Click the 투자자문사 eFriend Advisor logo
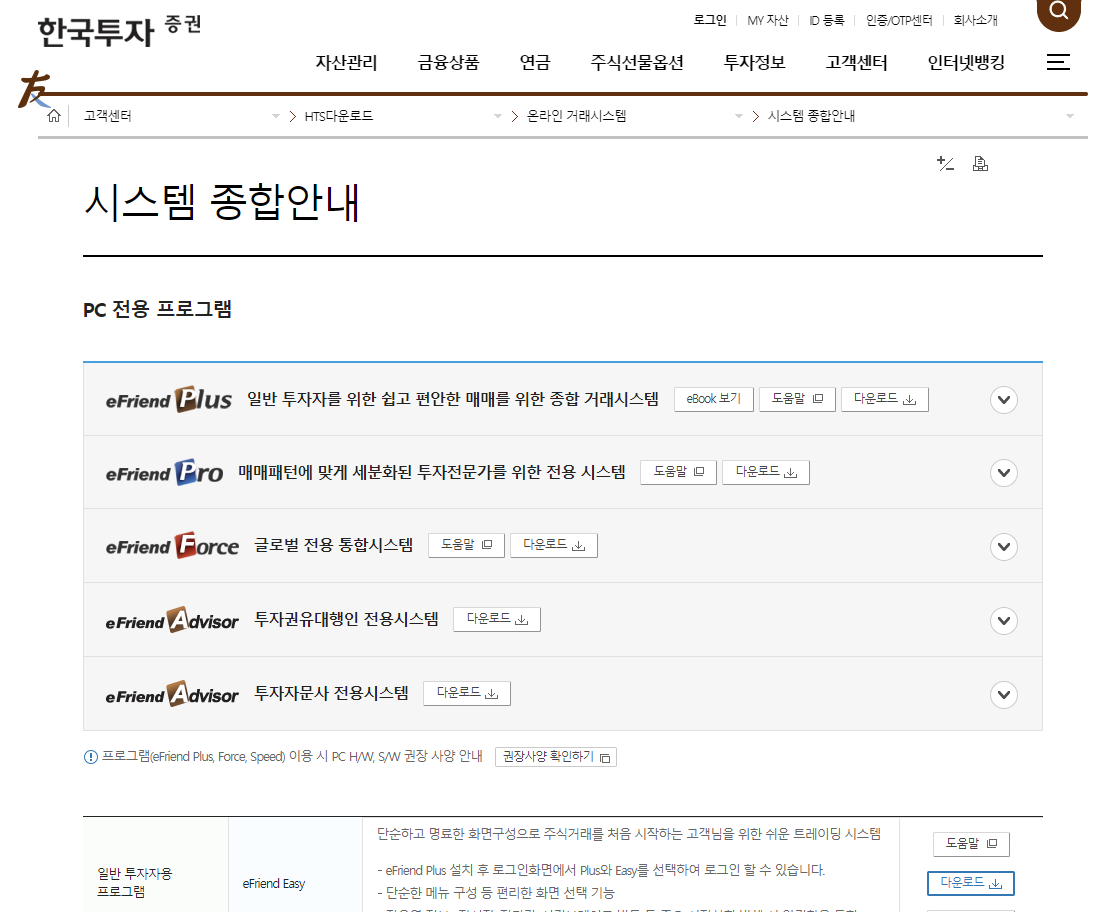Viewport: 1100px width, 912px height. click(x=172, y=694)
